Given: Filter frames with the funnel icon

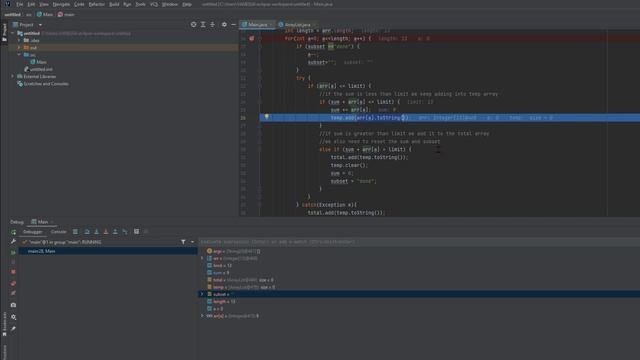Looking at the screenshot, I should (x=183, y=242).
